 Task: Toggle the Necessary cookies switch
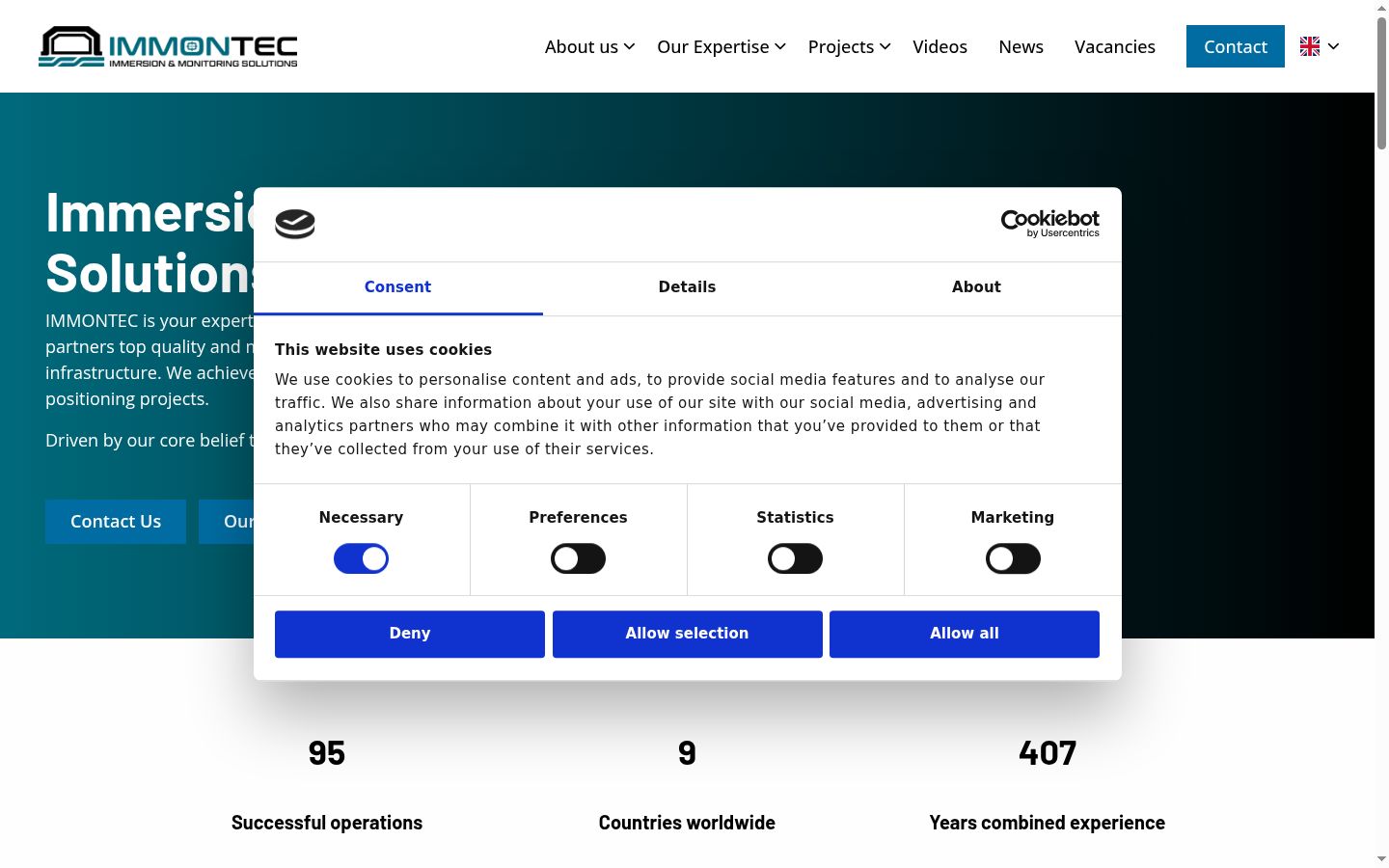click(361, 558)
